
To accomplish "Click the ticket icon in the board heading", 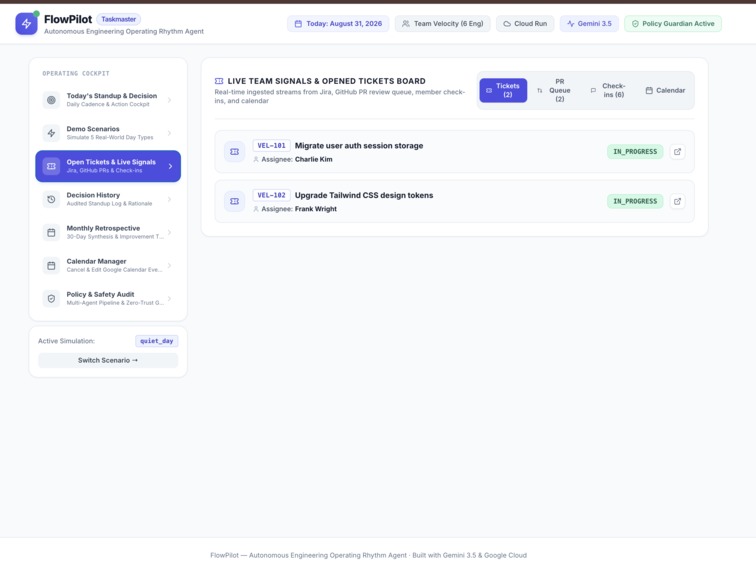I will pos(219,81).
